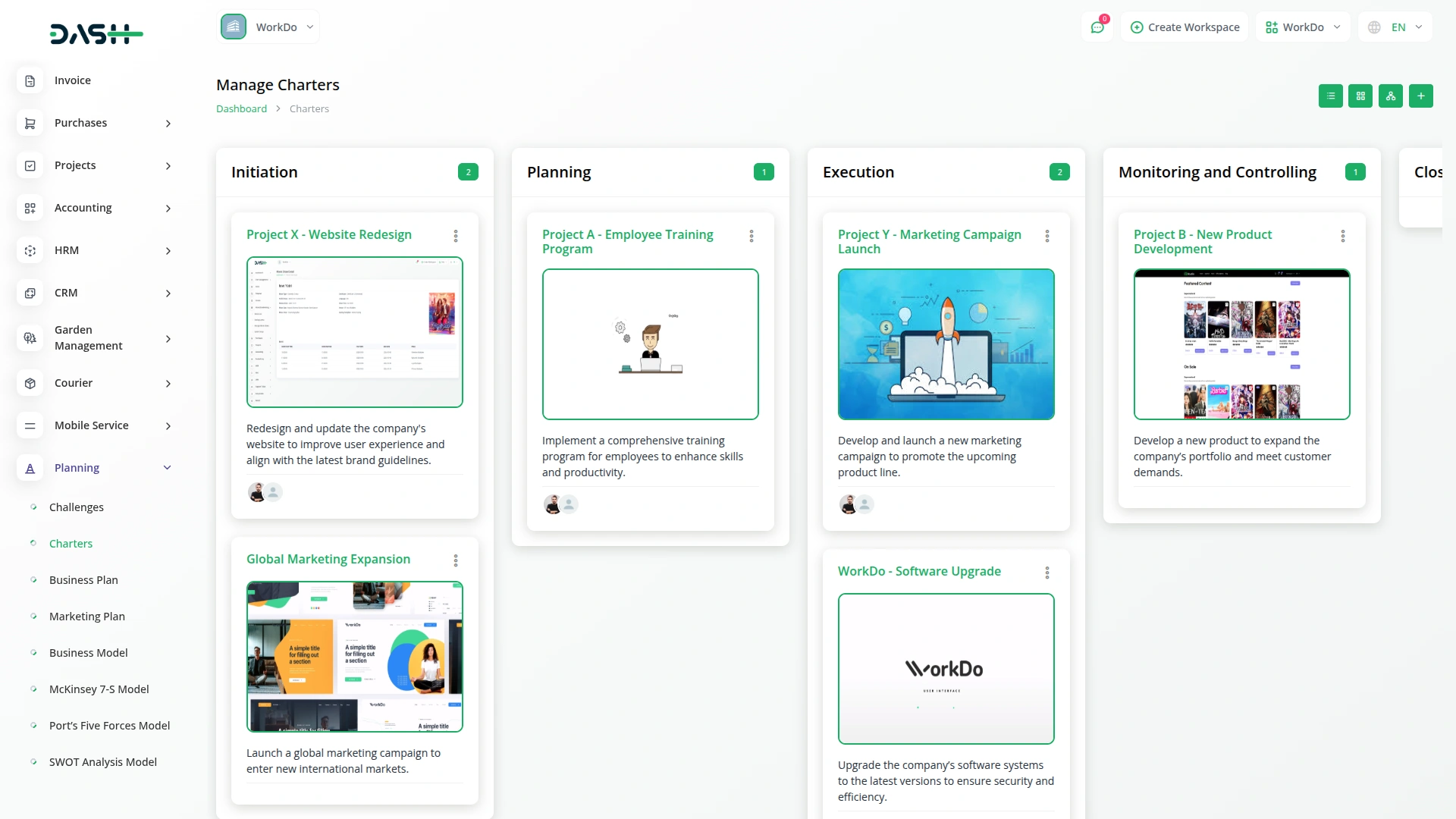This screenshot has height=819, width=1456.
Task: Click the list view icon button
Action: [1330, 96]
